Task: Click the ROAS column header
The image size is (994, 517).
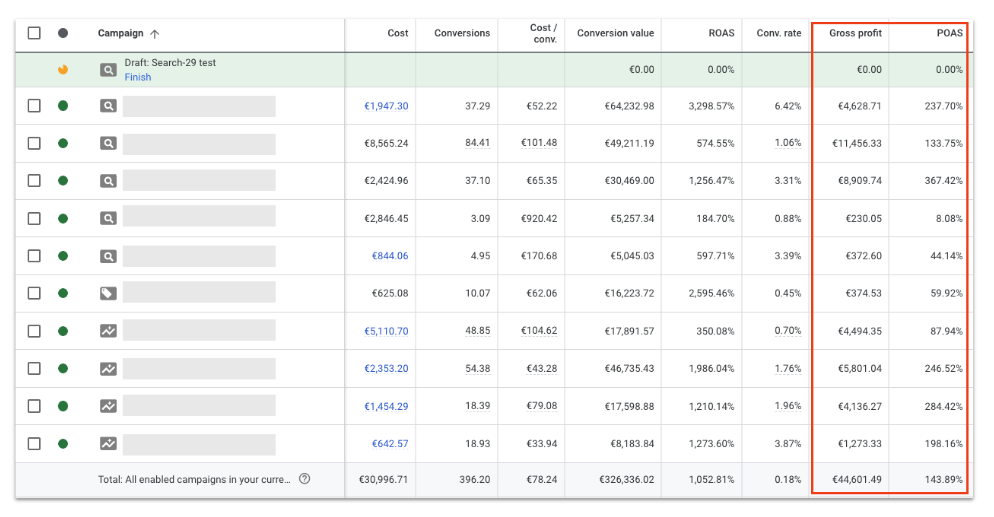Action: (x=720, y=33)
